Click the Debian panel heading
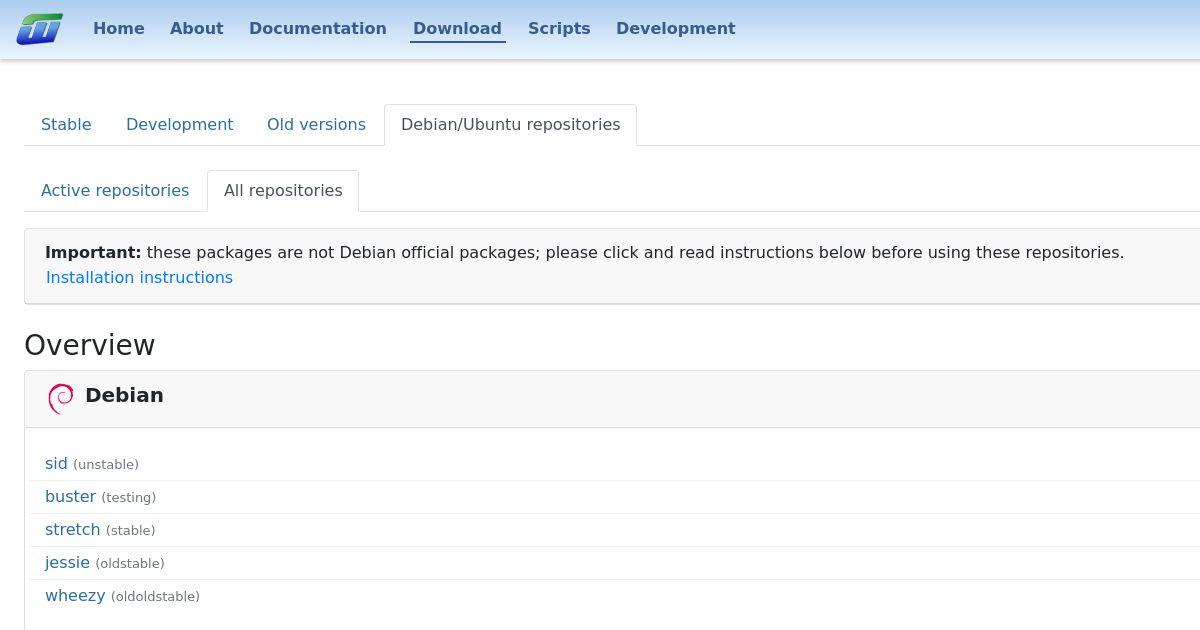The height and width of the screenshot is (630, 1200). click(x=124, y=395)
